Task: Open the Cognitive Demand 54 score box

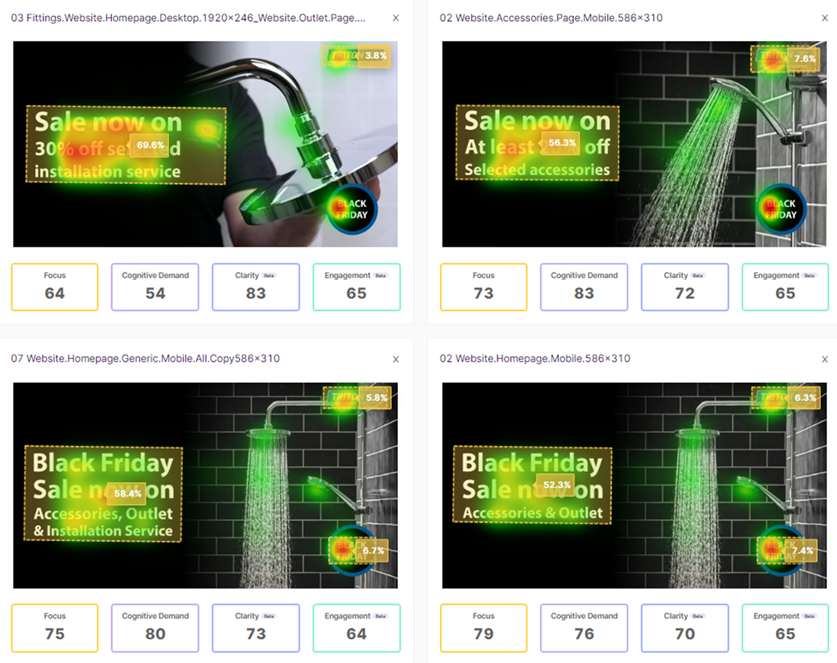Action: (155, 287)
